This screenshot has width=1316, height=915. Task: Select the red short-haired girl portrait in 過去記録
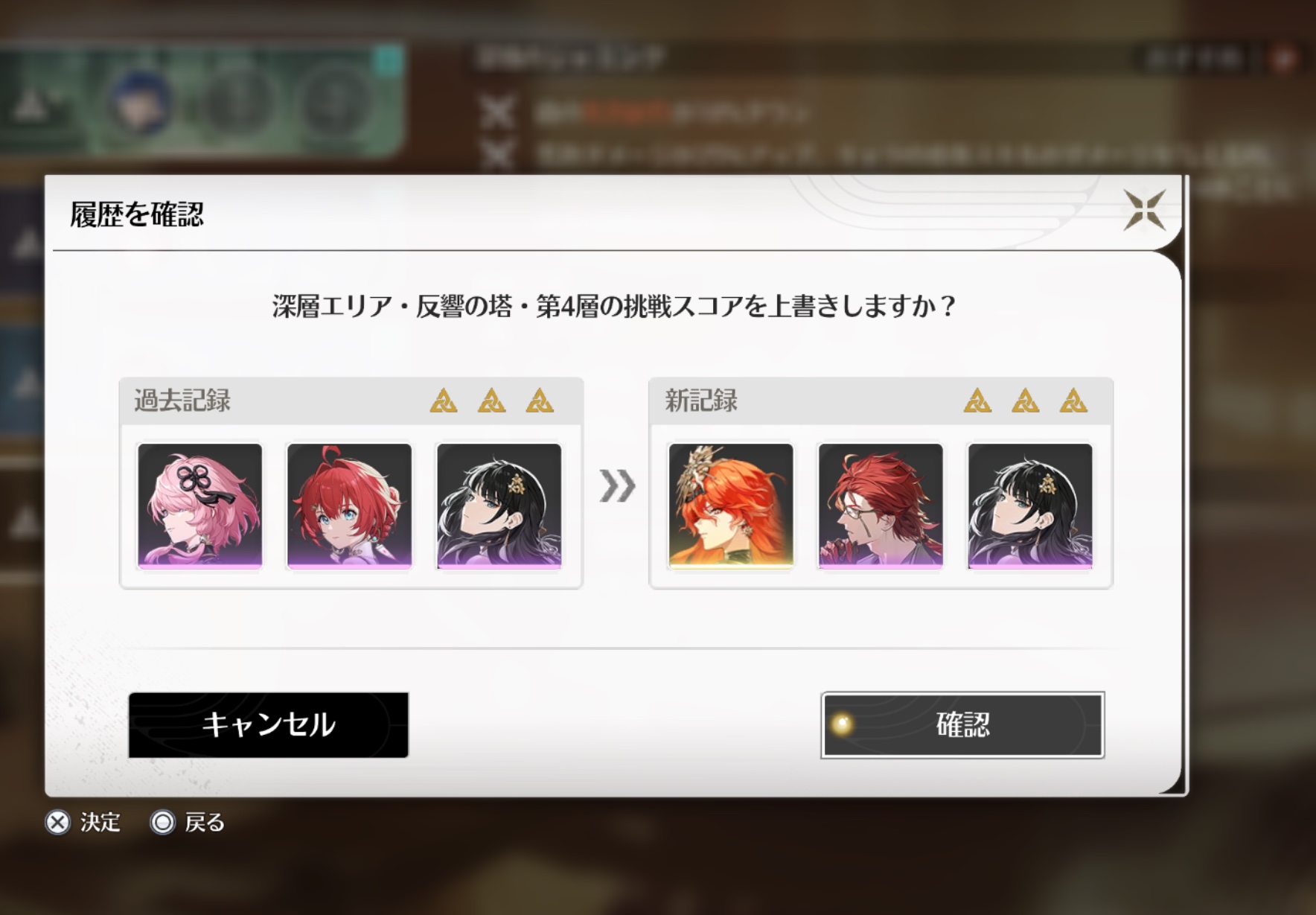tap(349, 506)
